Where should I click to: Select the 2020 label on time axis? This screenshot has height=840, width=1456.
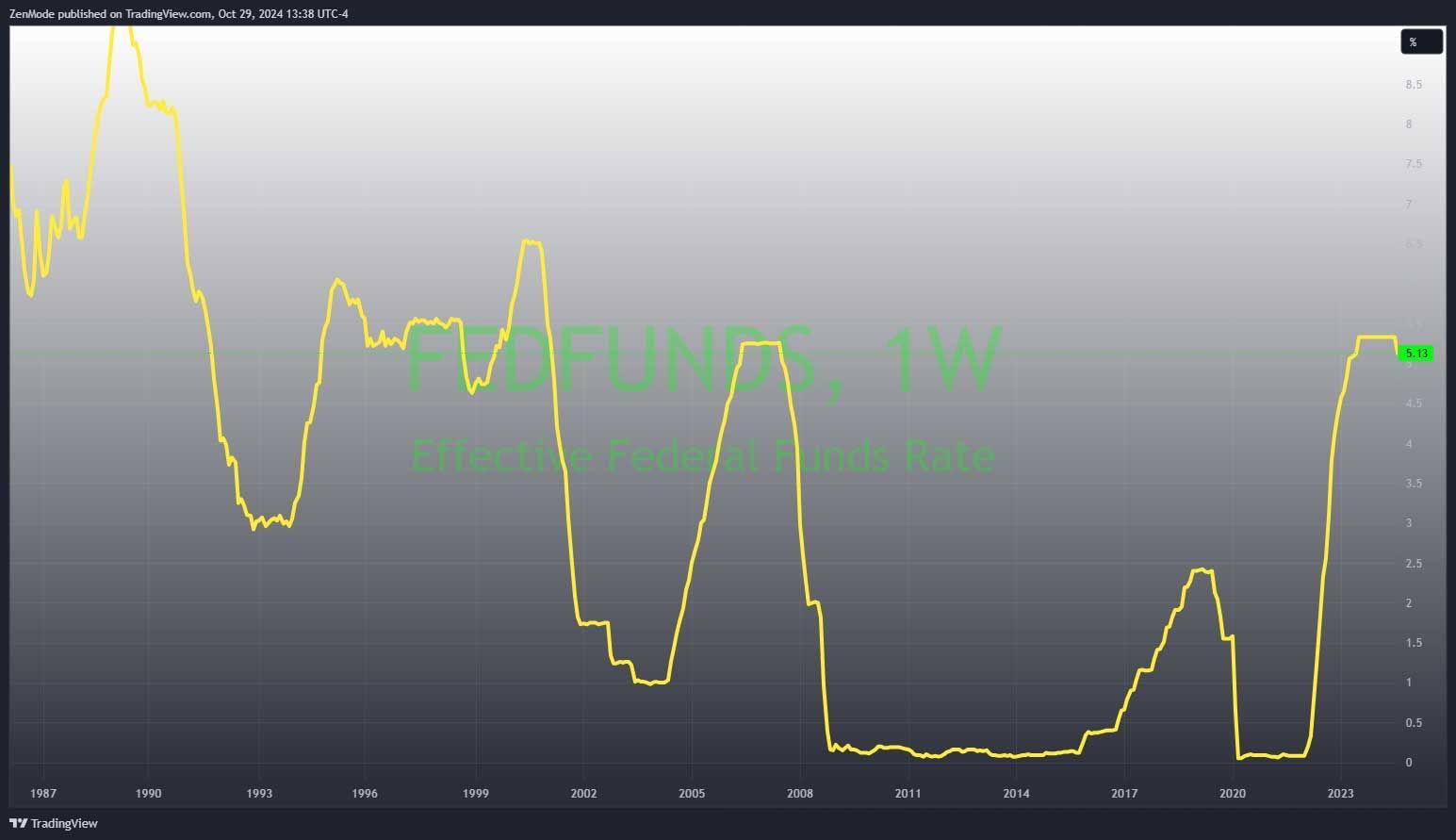coord(1232,794)
